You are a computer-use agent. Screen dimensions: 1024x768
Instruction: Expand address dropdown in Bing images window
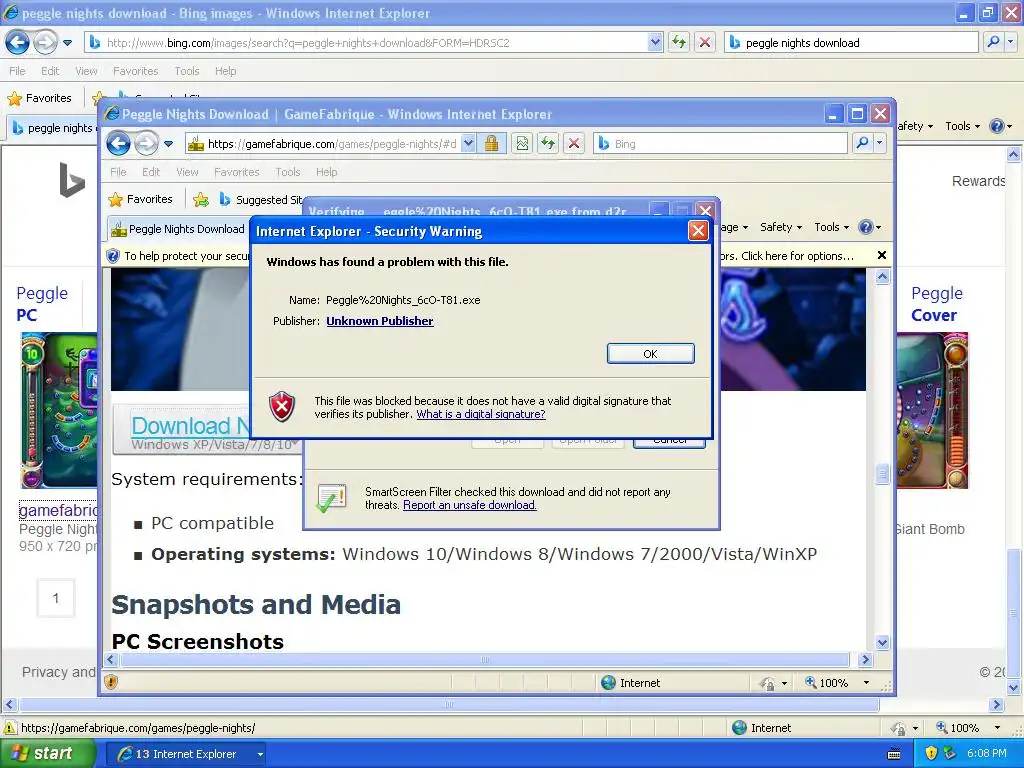point(655,43)
